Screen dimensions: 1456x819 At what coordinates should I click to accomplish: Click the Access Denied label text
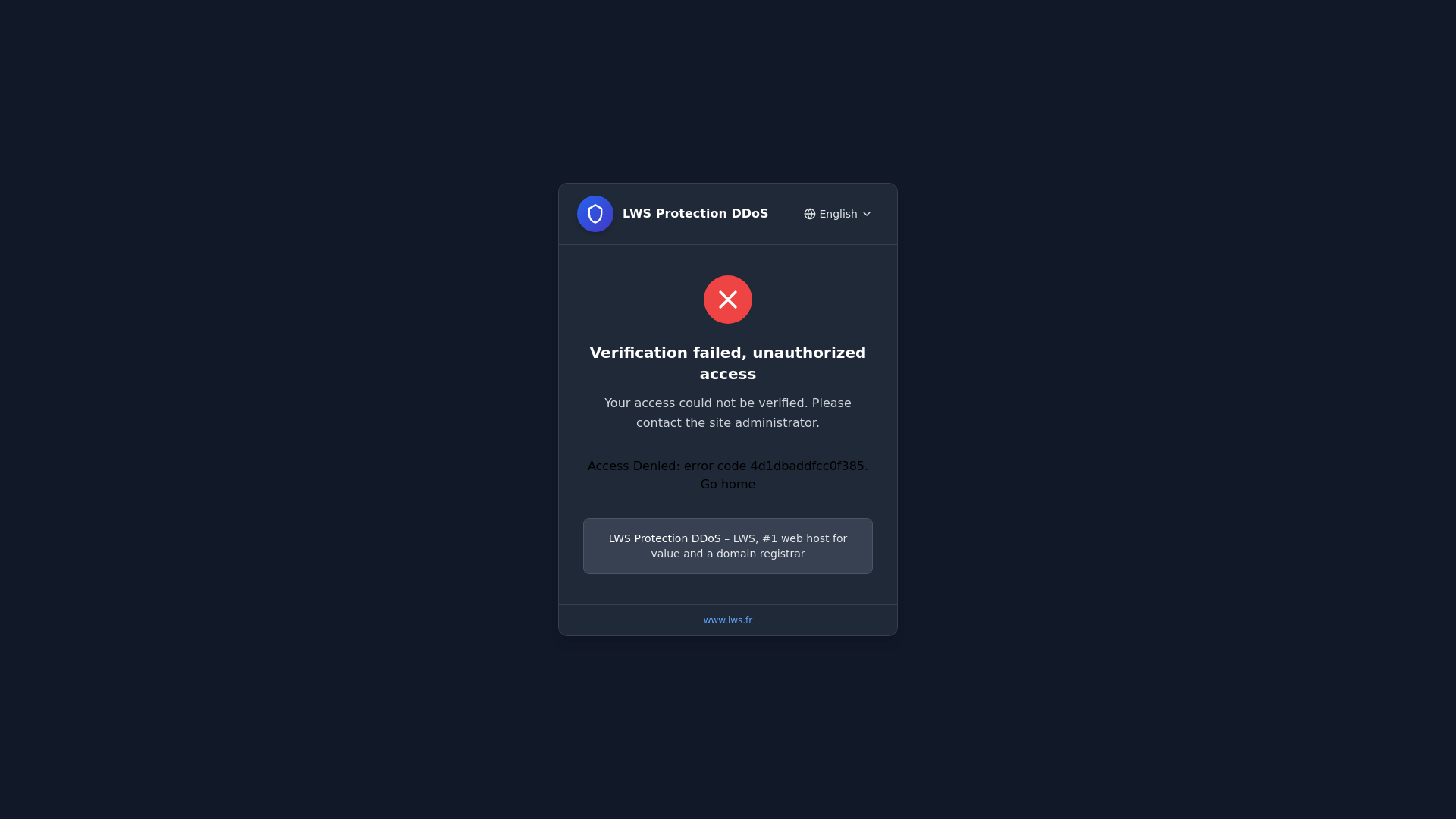pos(633,466)
